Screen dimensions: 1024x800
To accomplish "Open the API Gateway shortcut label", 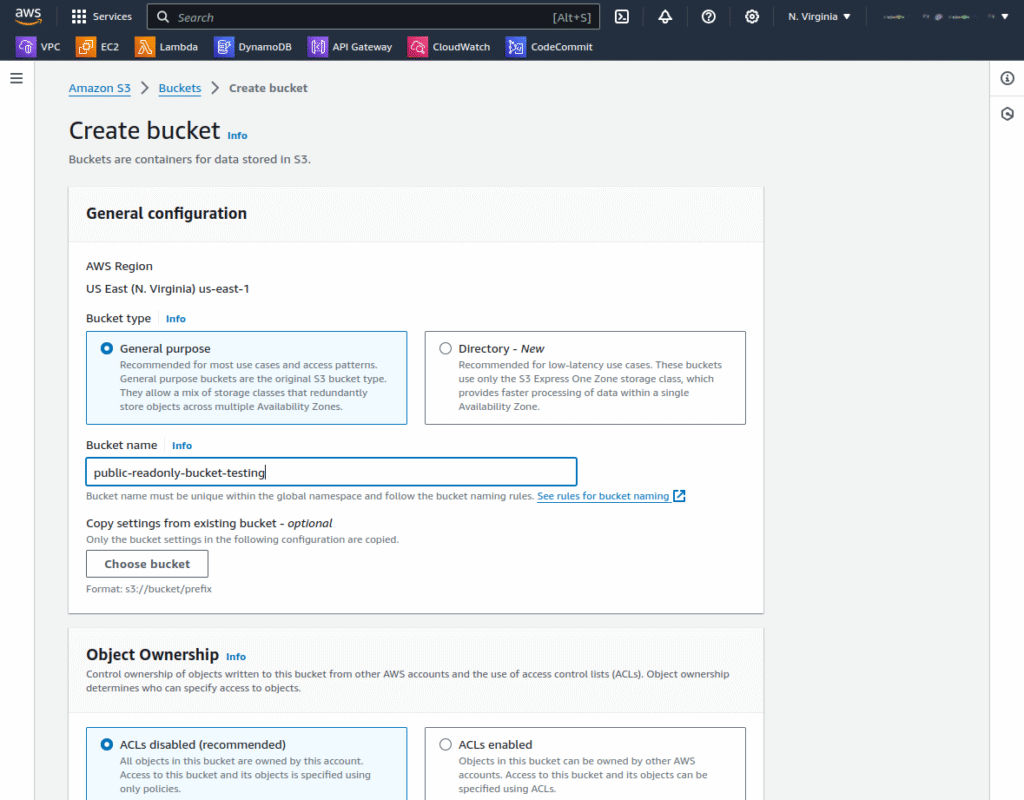I will pyautogui.click(x=362, y=47).
